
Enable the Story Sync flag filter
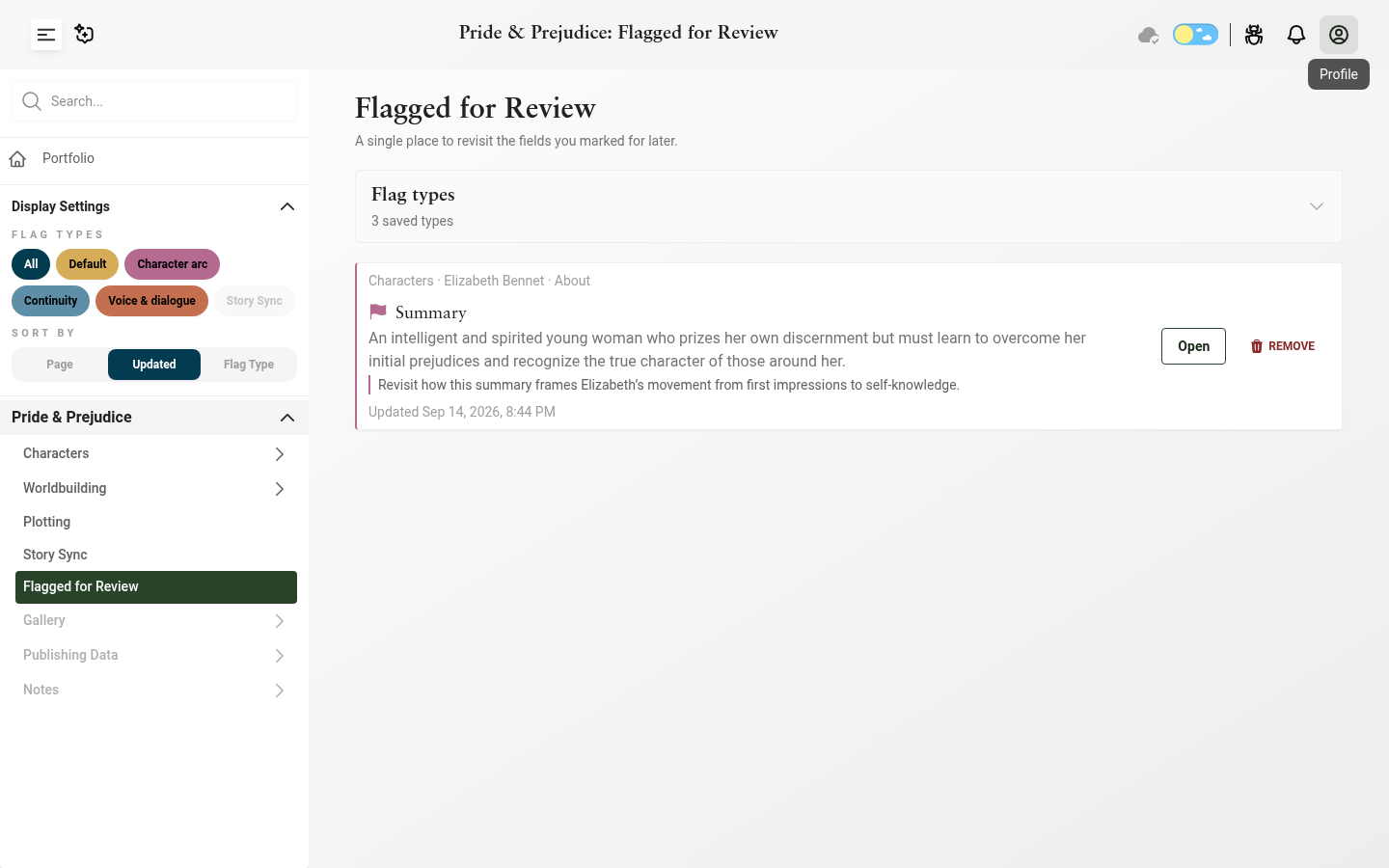point(254,301)
